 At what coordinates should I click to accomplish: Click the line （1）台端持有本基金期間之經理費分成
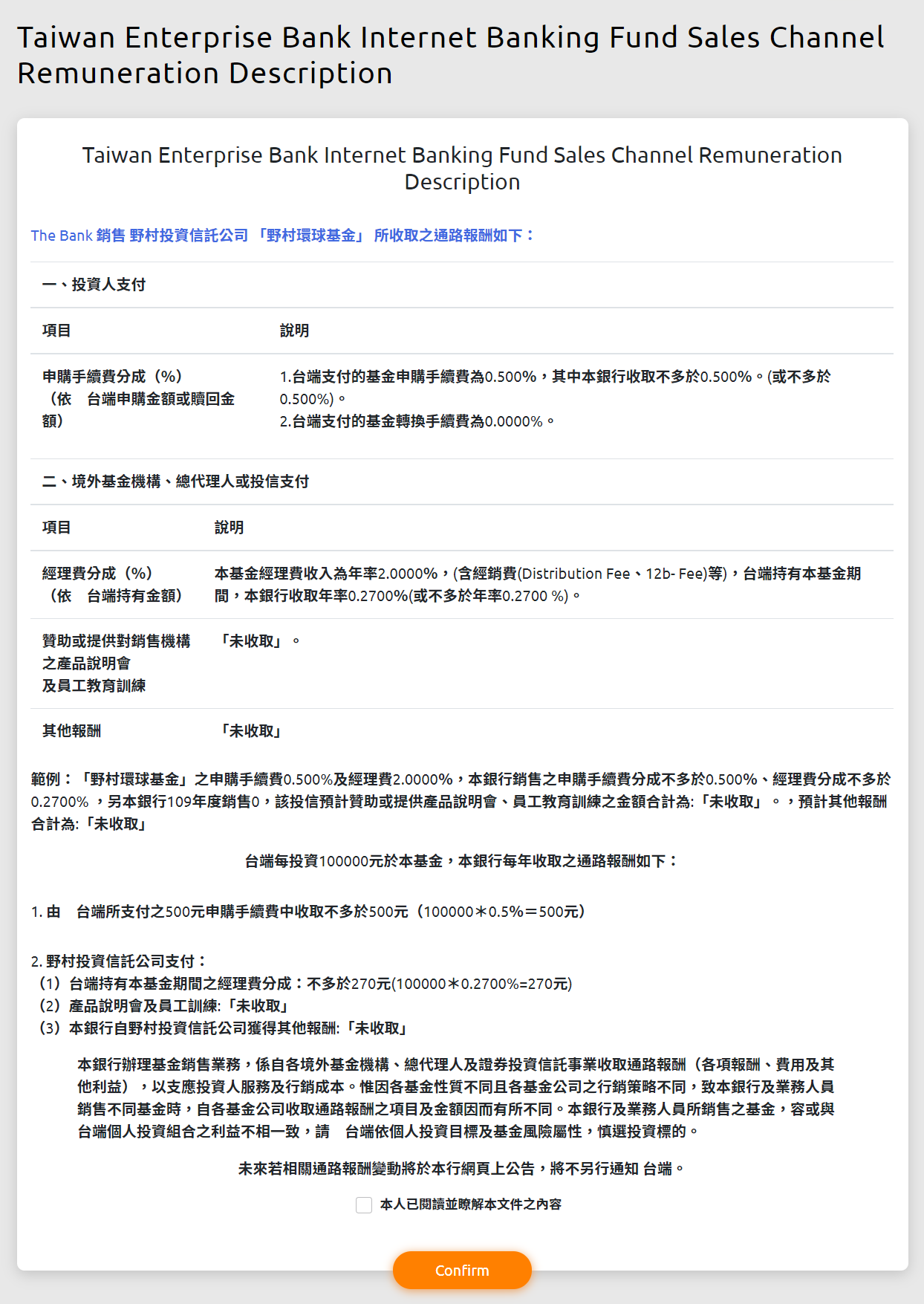tap(304, 984)
